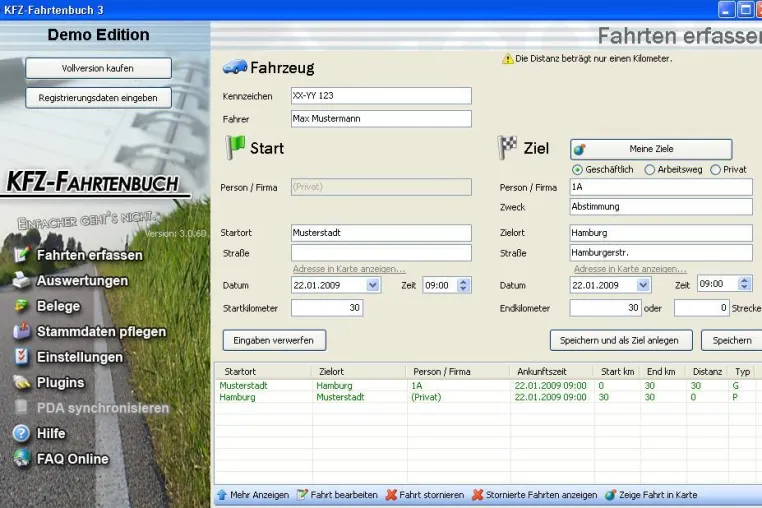Adjust the Ziel Zeit spinner arrows

pos(744,283)
